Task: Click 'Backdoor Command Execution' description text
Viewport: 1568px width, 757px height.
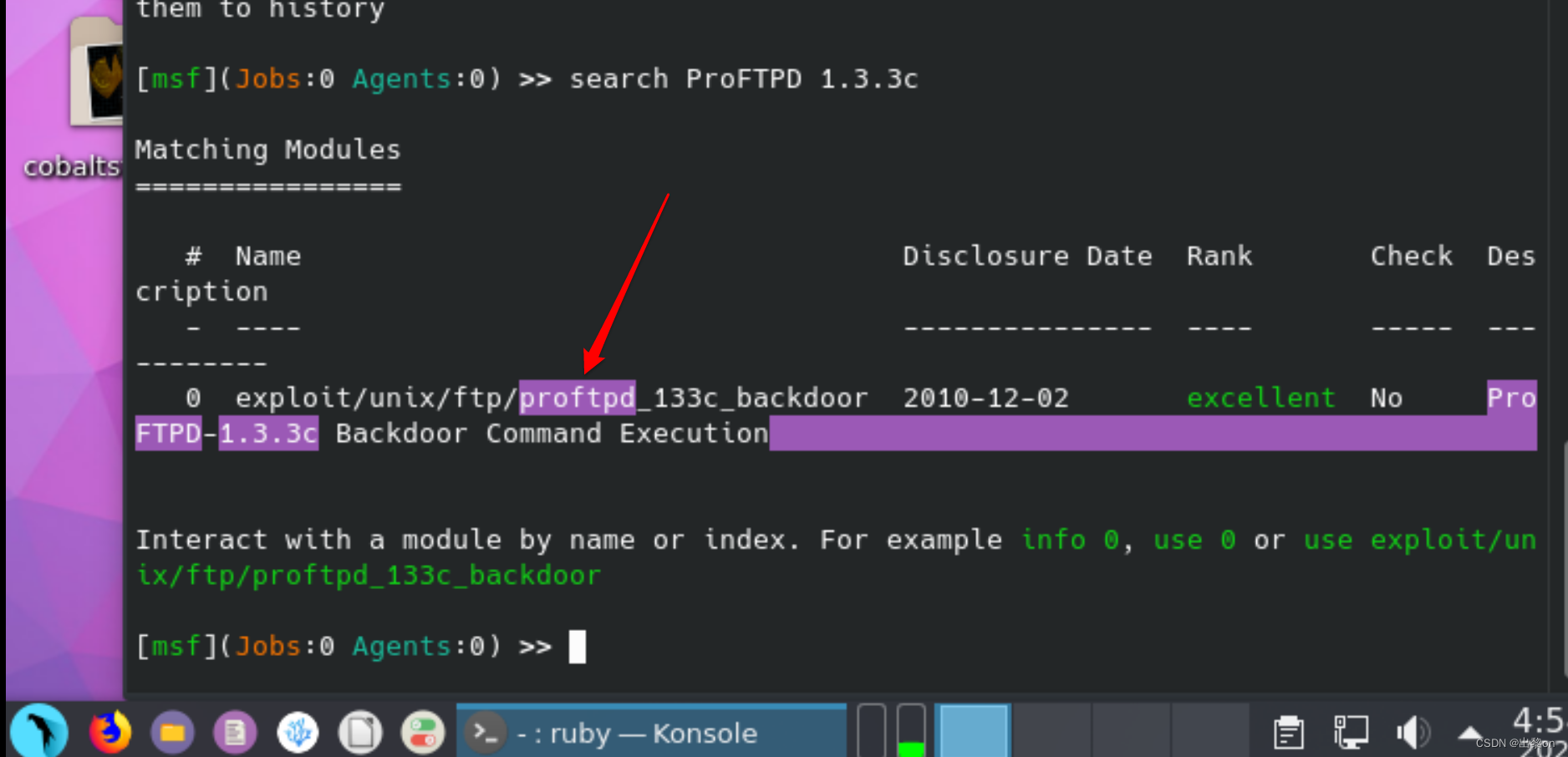Action: tap(552, 433)
